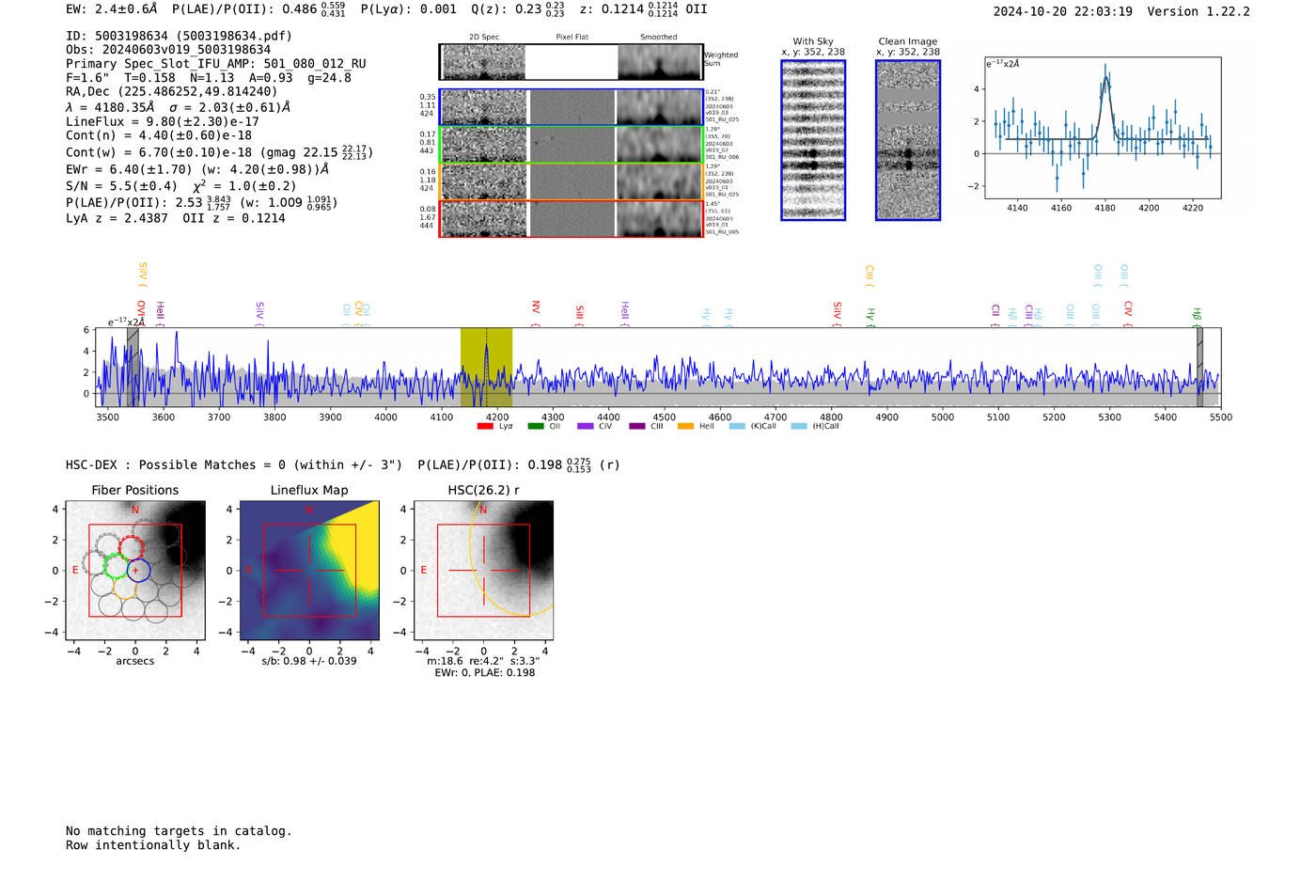The width and height of the screenshot is (1316, 896).
Task: Click the 'EWr: 0, PLAE: 0.198' caption
Action: [485, 673]
